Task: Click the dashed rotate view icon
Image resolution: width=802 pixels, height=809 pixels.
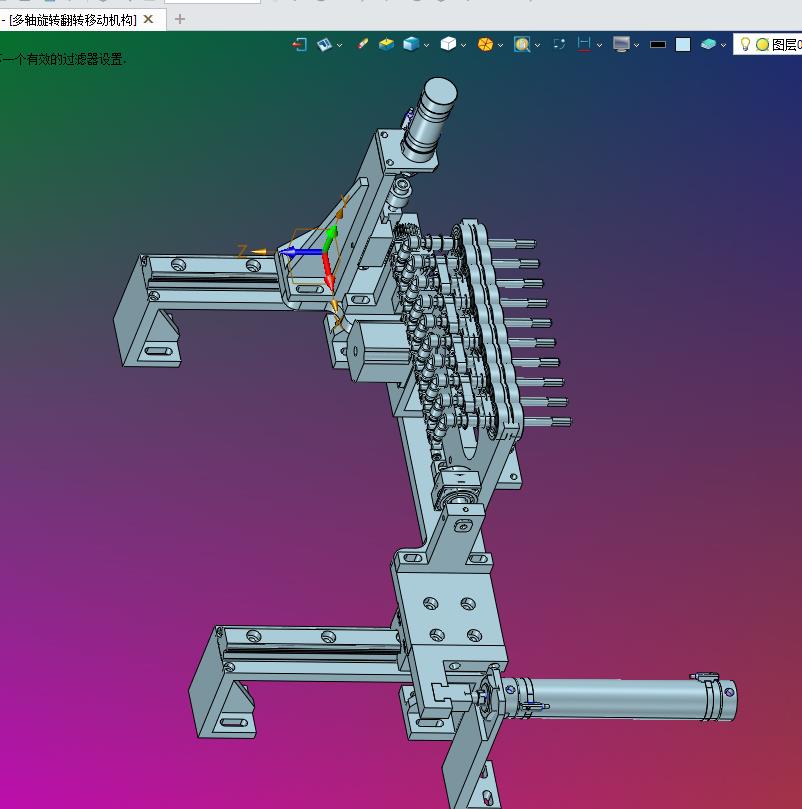Action: (559, 44)
